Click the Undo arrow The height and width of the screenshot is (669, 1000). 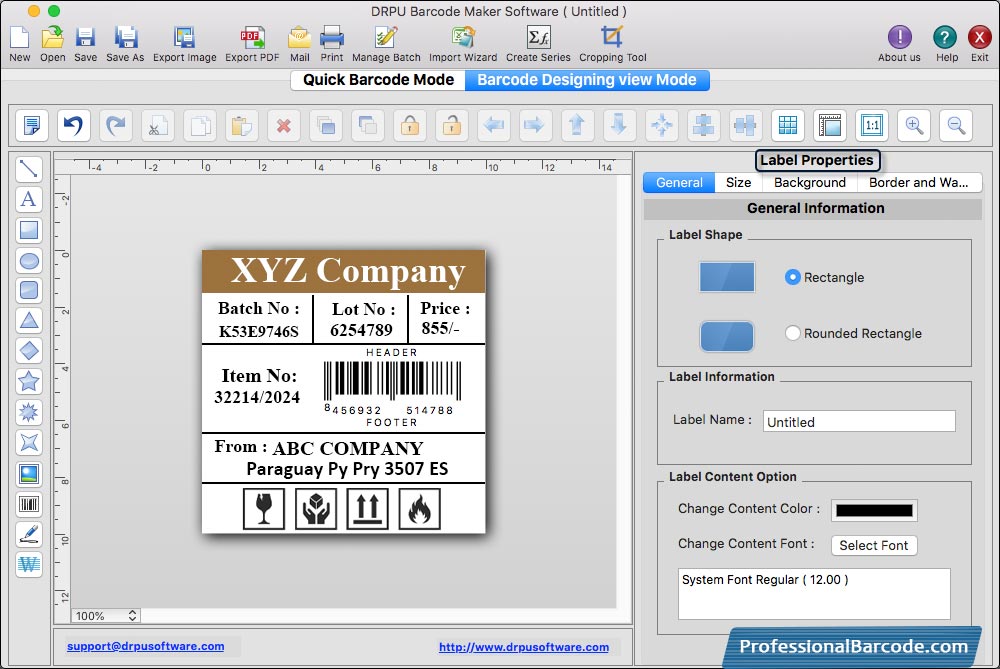click(73, 125)
